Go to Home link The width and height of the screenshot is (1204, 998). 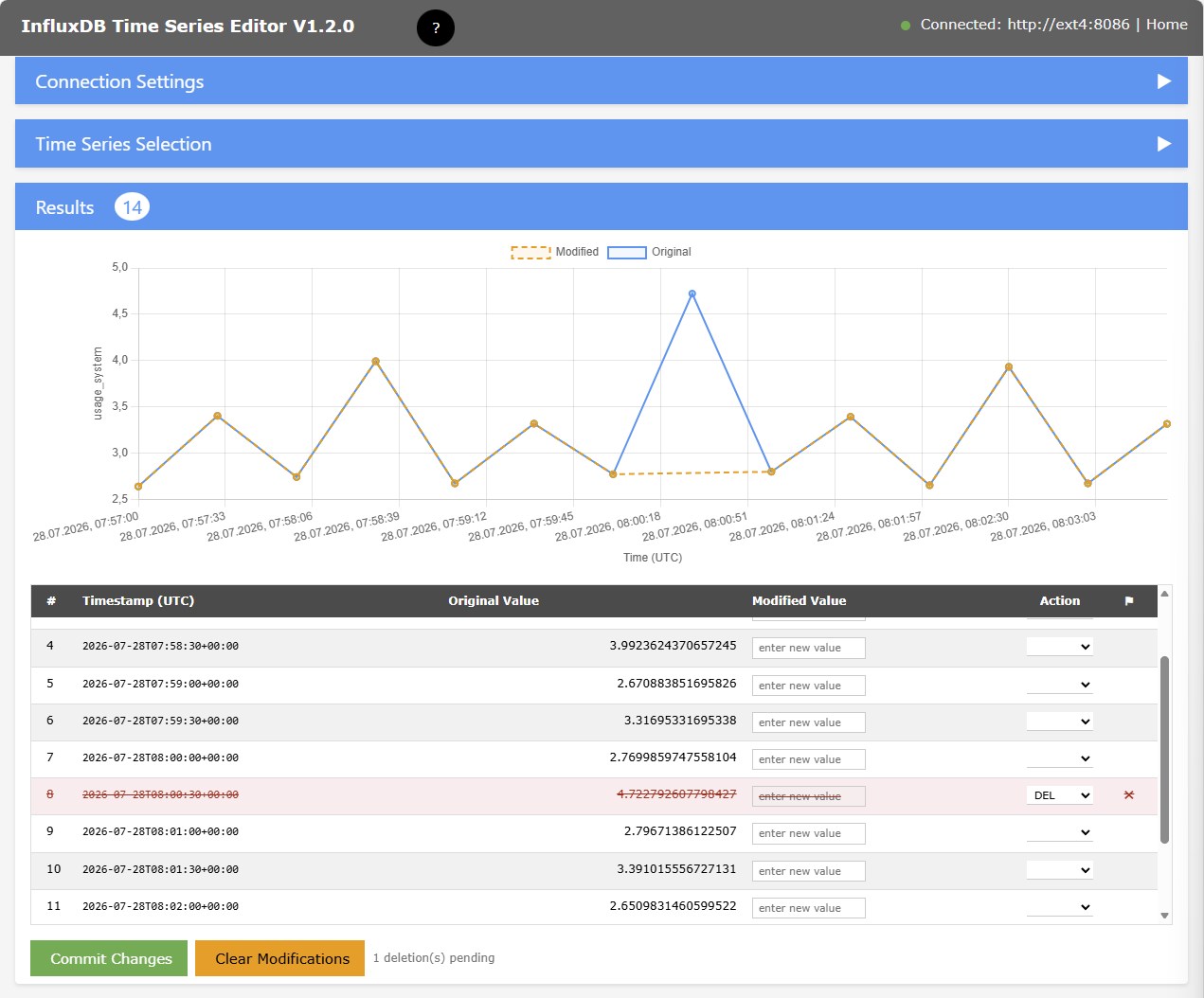[x=1166, y=25]
